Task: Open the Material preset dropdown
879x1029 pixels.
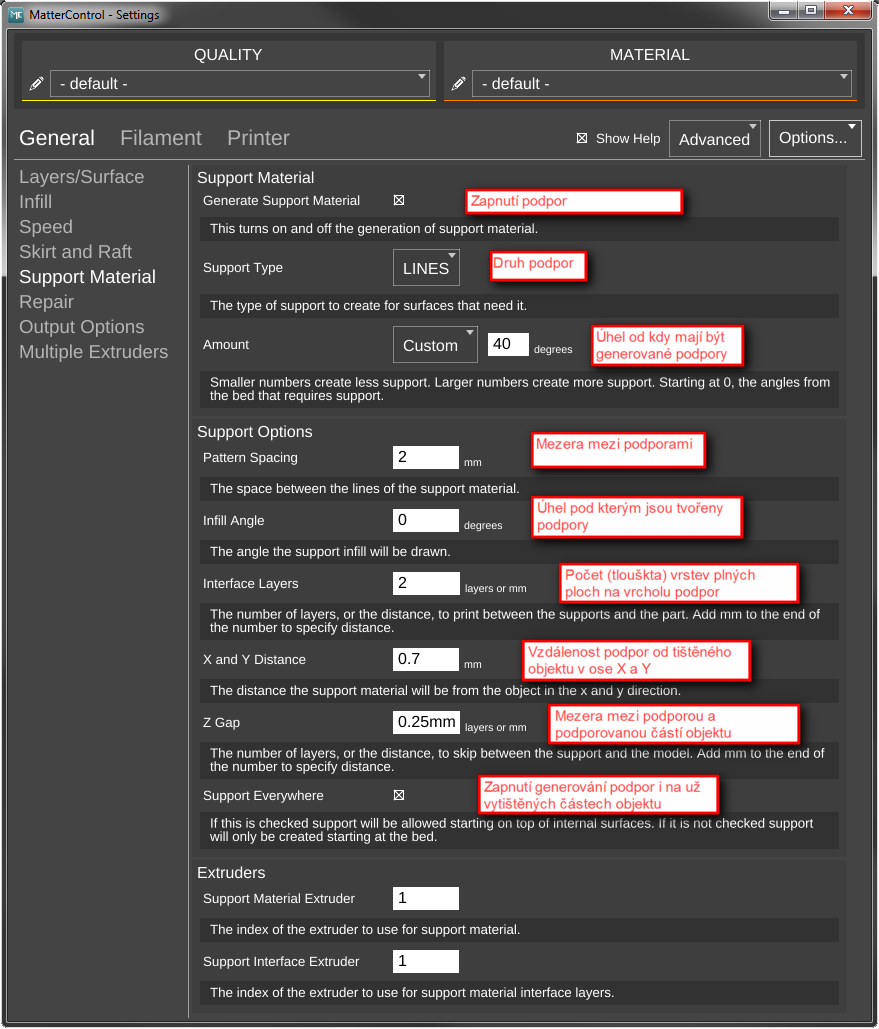Action: 845,78
